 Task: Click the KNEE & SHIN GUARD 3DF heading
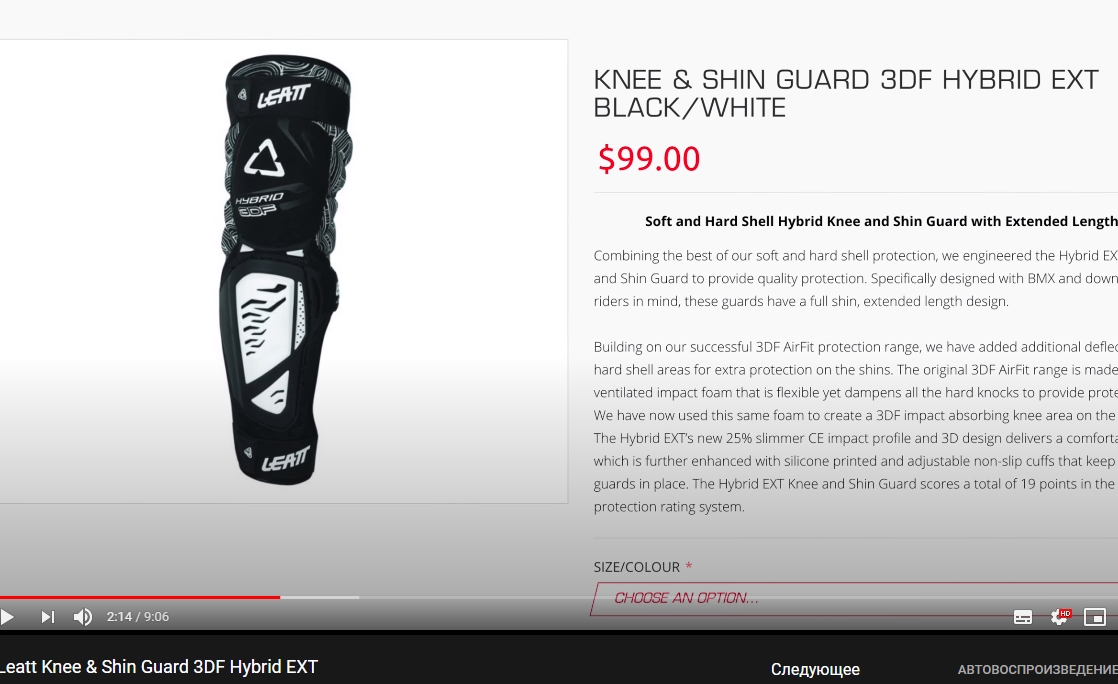846,93
